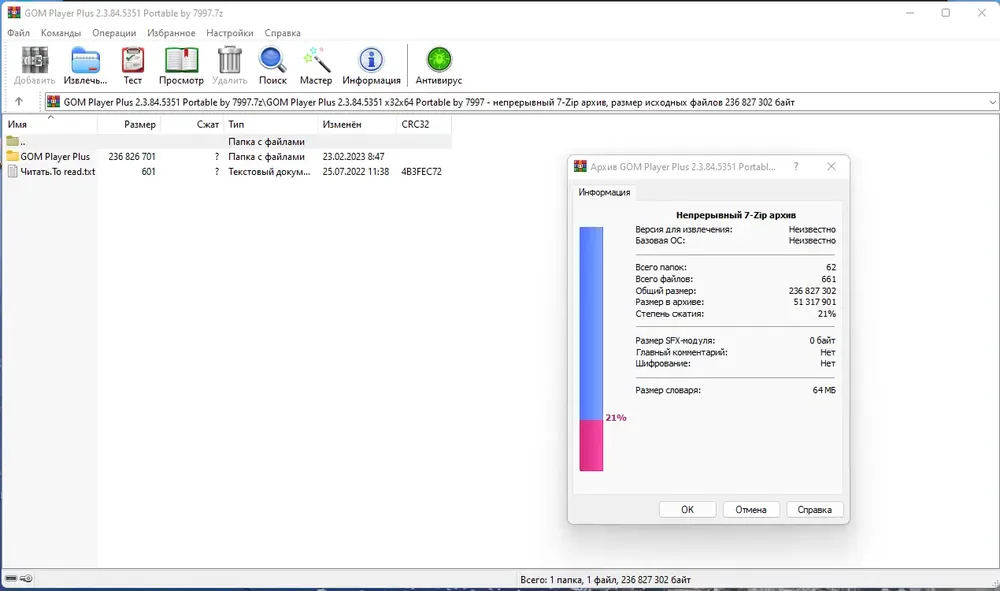1000x591 pixels.
Task: Click the Информация (Info) toolbar icon
Action: click(371, 61)
